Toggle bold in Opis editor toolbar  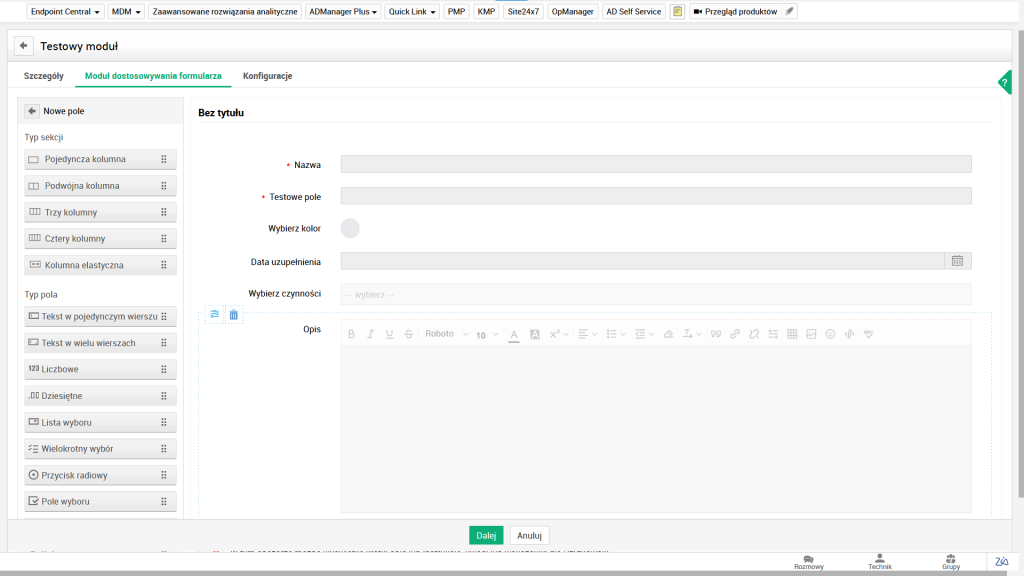point(351,334)
